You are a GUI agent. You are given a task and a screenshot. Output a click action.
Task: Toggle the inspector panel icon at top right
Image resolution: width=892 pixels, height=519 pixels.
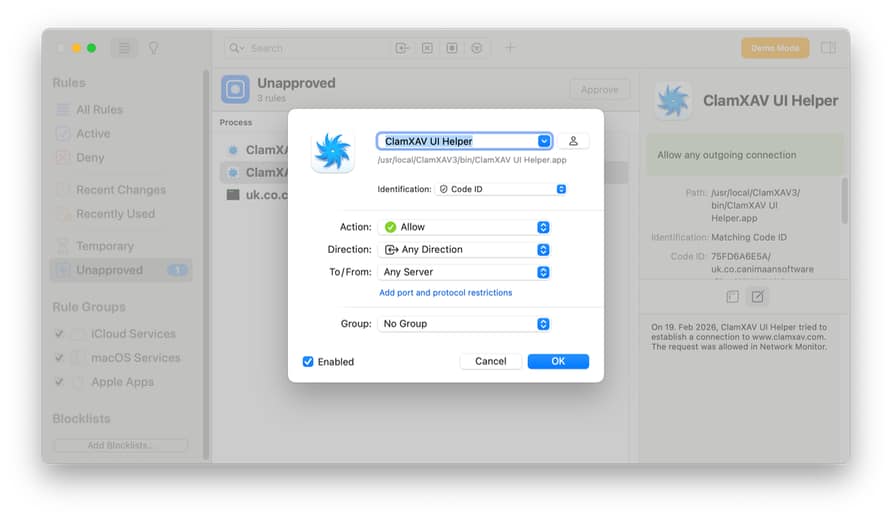[x=828, y=48]
